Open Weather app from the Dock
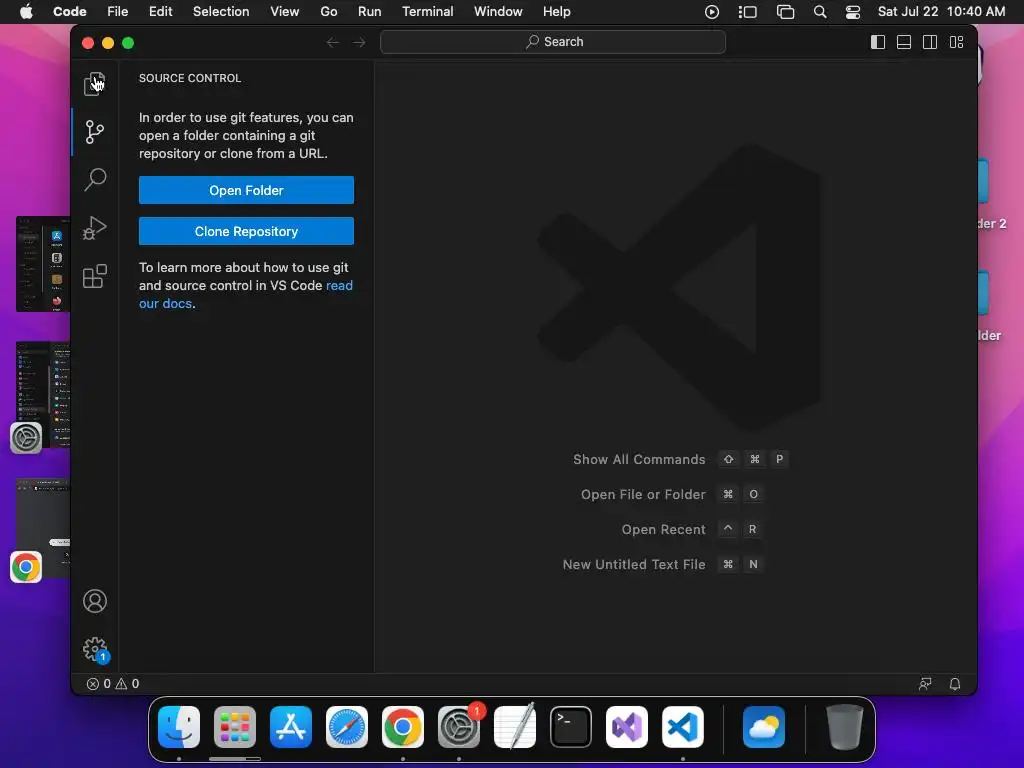Screen dimensions: 1024x768 [x=764, y=727]
